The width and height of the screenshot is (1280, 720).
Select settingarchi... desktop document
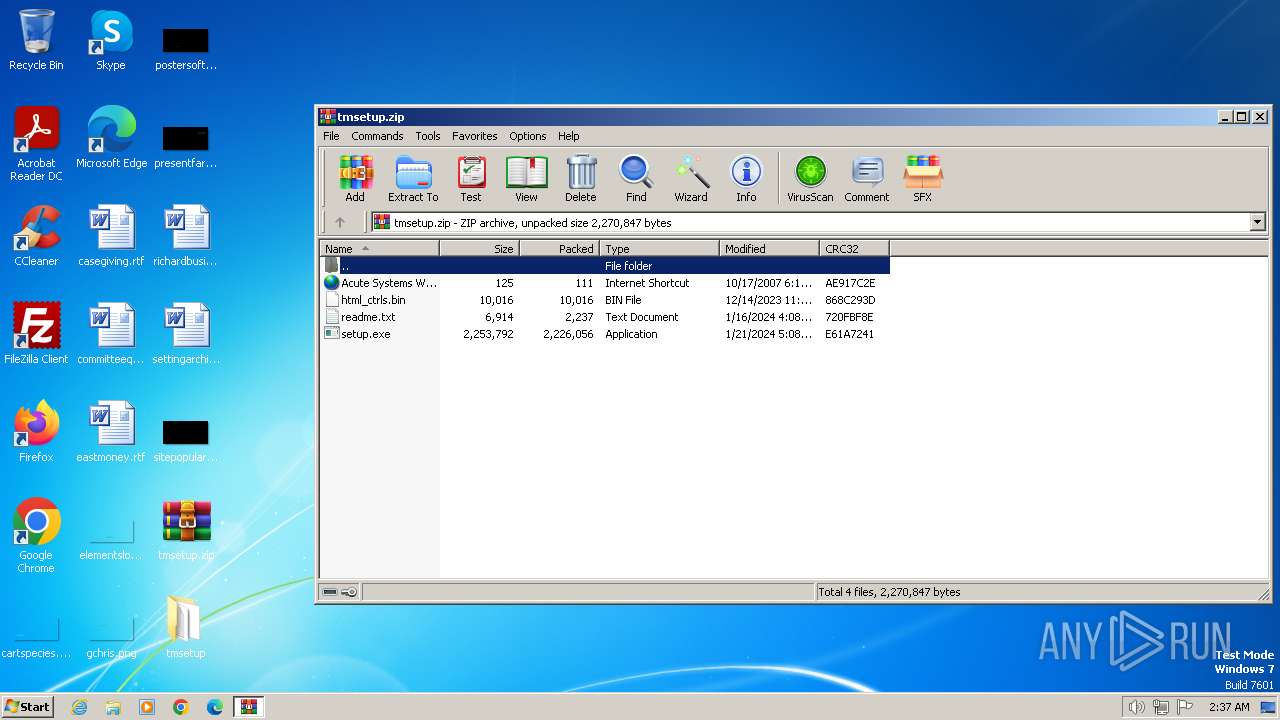[186, 334]
